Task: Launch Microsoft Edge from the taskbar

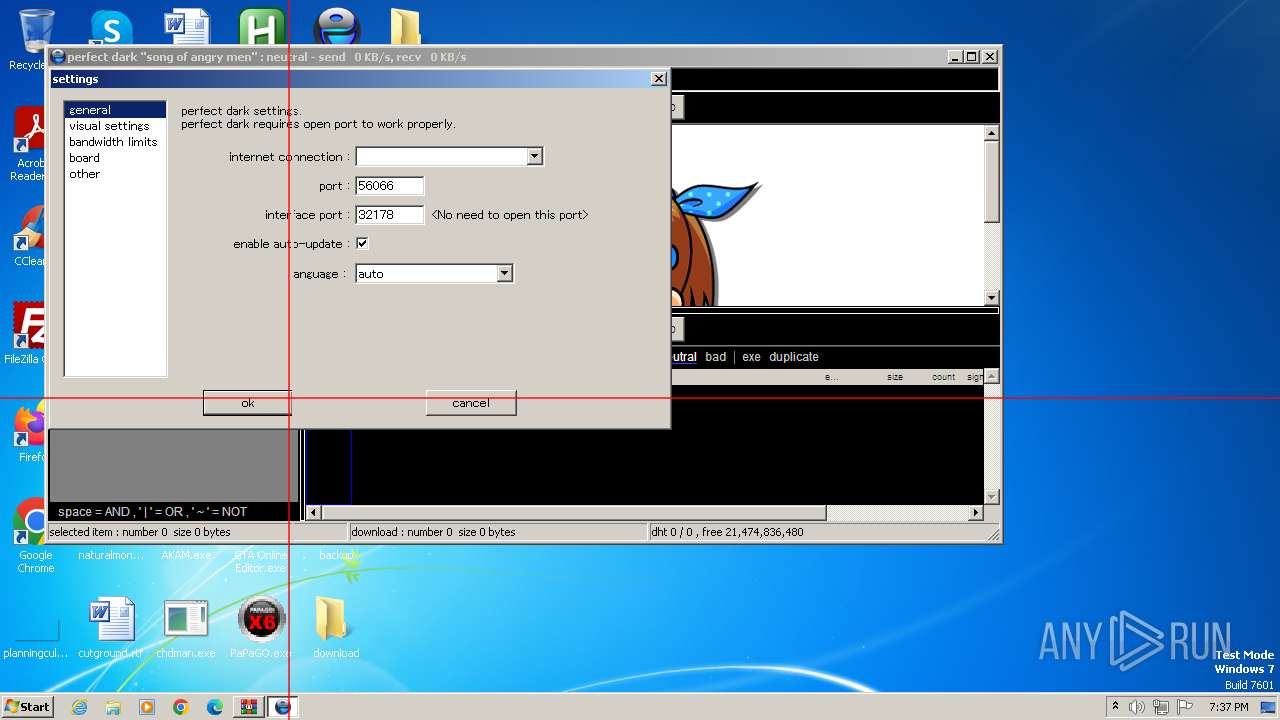Action: [x=215, y=707]
